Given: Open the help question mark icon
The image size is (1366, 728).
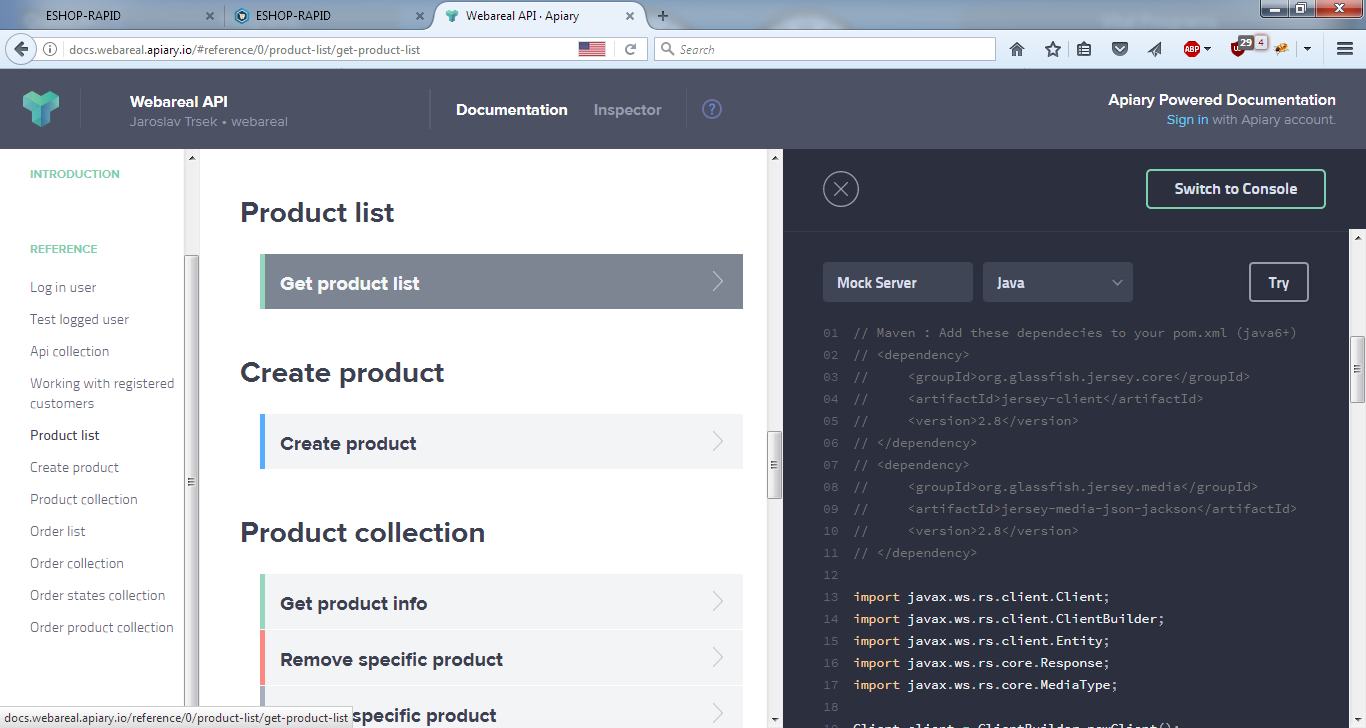Looking at the screenshot, I should tap(712, 110).
